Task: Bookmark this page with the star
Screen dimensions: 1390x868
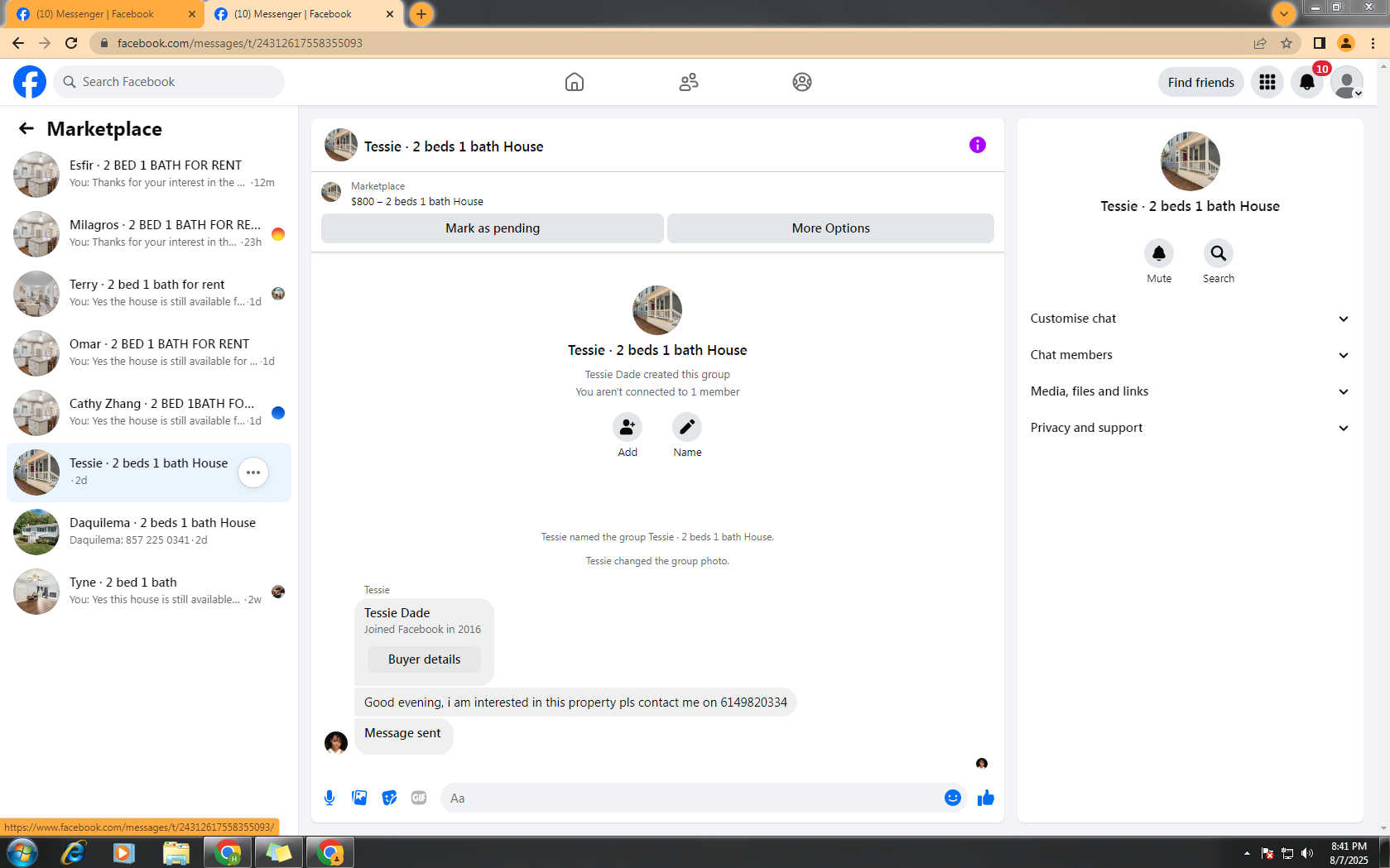Action: pos(1287,43)
